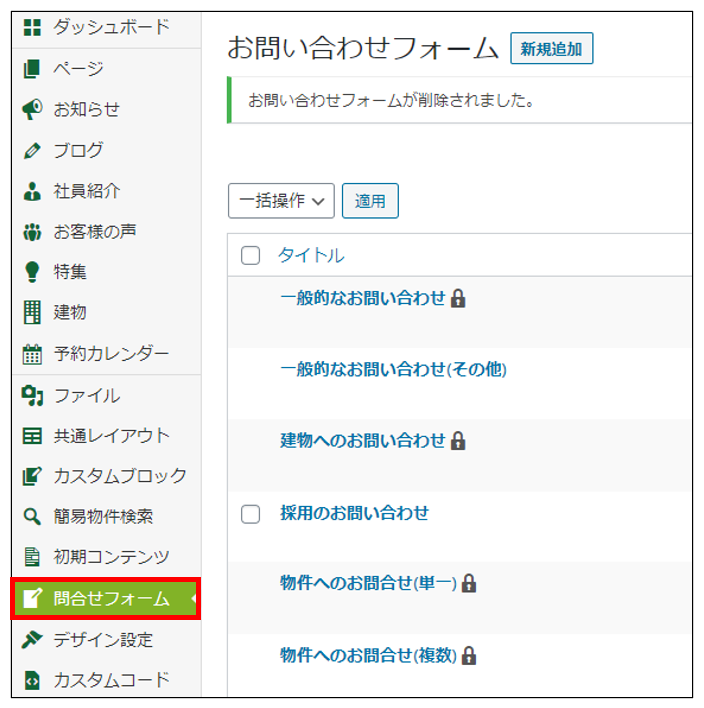704x708 pixels.
Task: Click the code icon for カスタムコード
Action: 32,681
